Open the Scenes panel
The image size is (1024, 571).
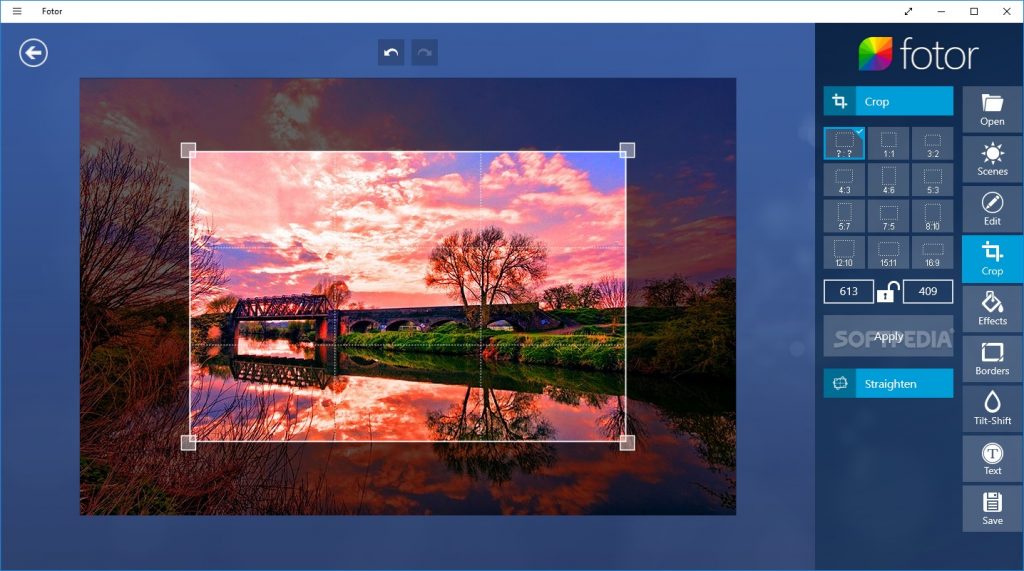pyautogui.click(x=992, y=159)
